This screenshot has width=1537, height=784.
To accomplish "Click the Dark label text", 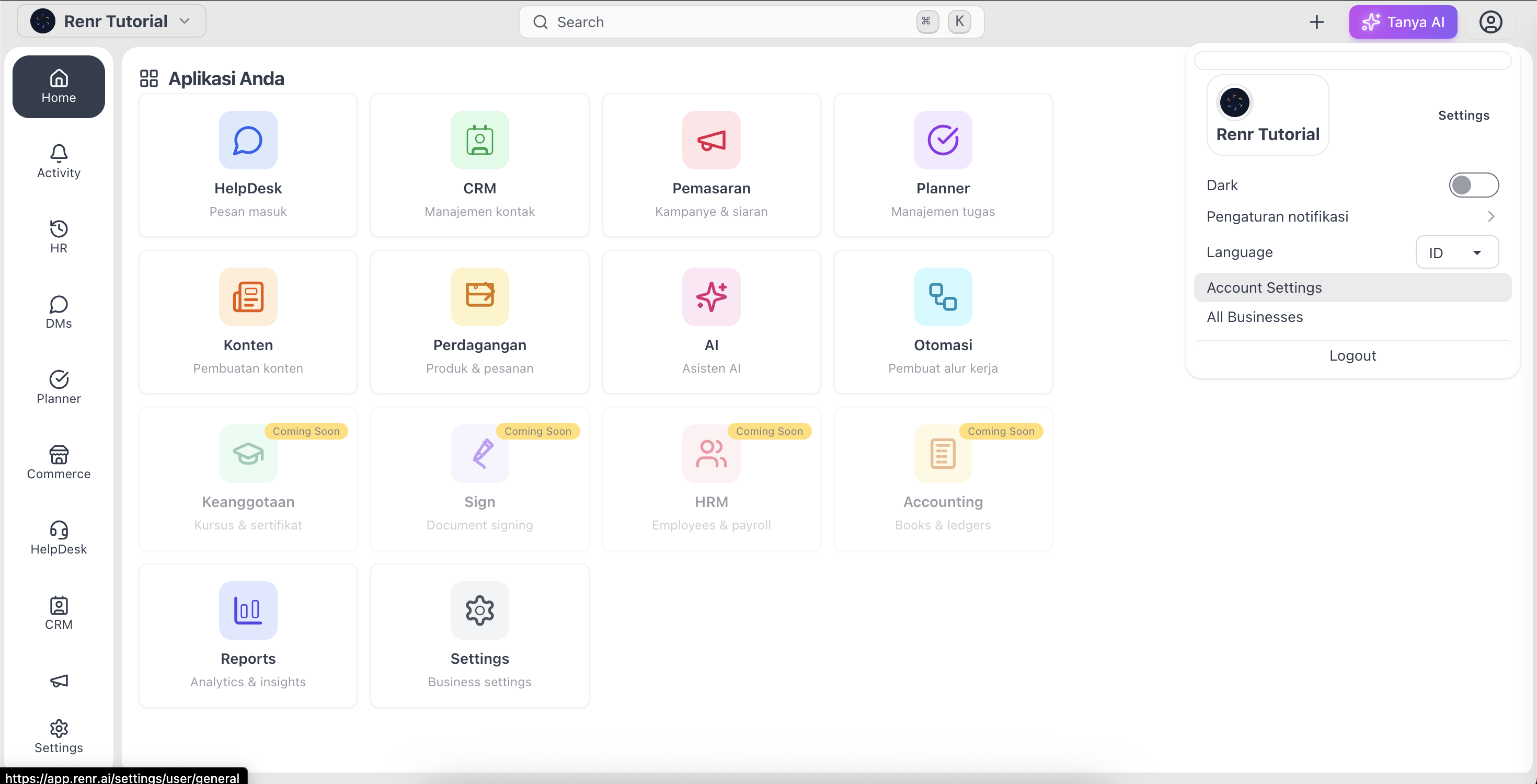I will pyautogui.click(x=1222, y=185).
